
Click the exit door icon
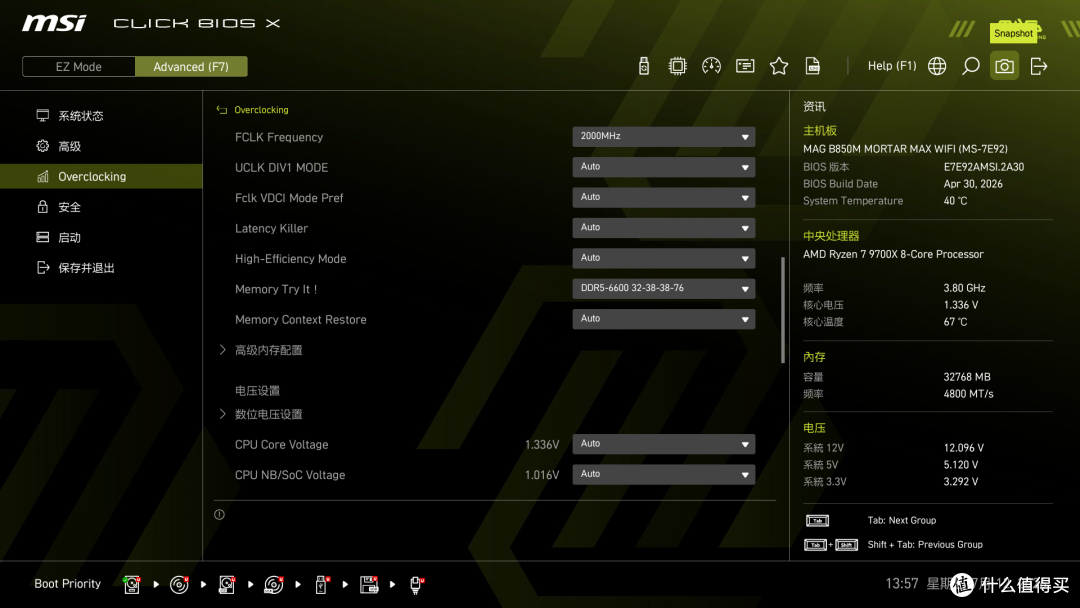pyautogui.click(x=1039, y=66)
